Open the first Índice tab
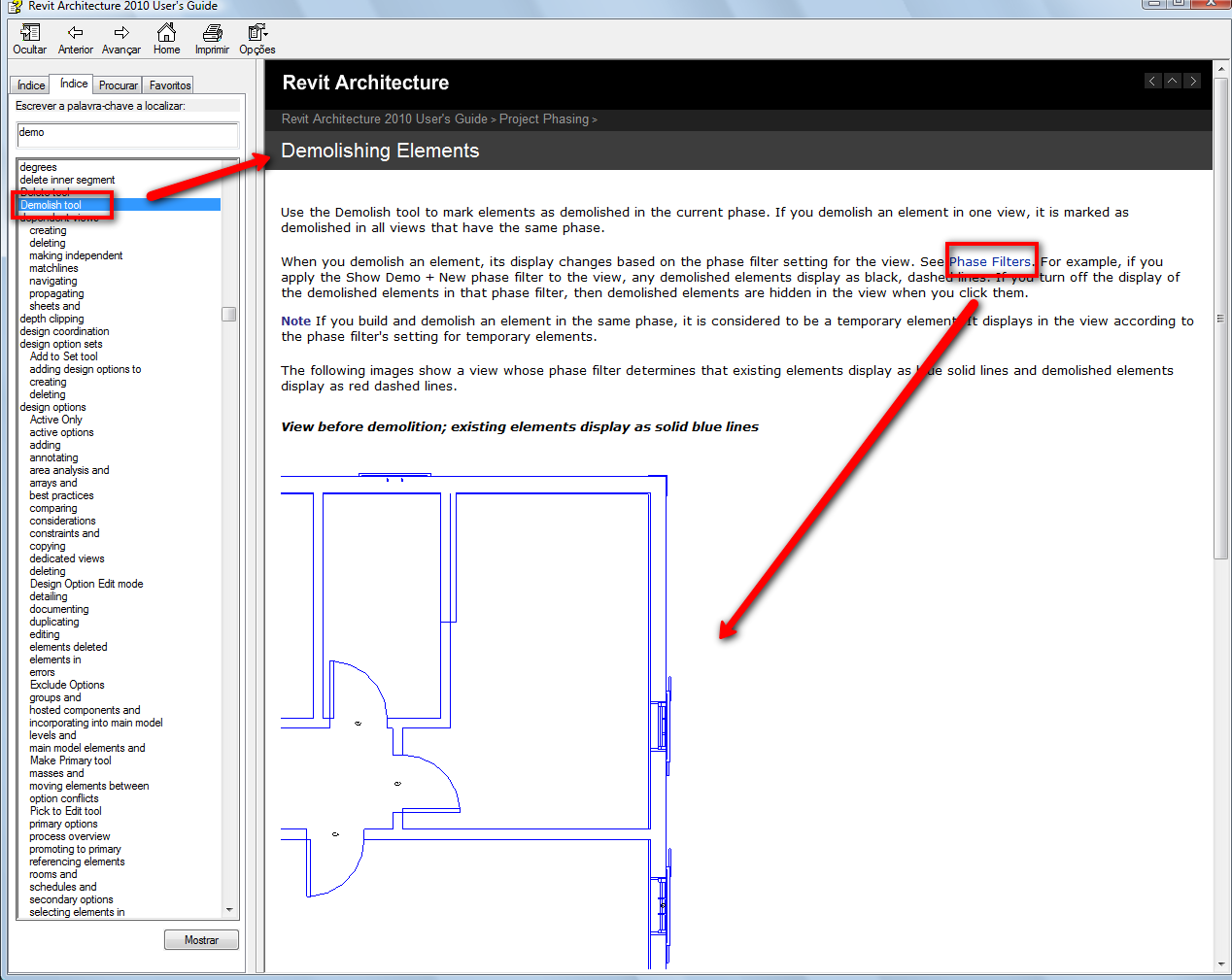1232x980 pixels. coord(31,85)
